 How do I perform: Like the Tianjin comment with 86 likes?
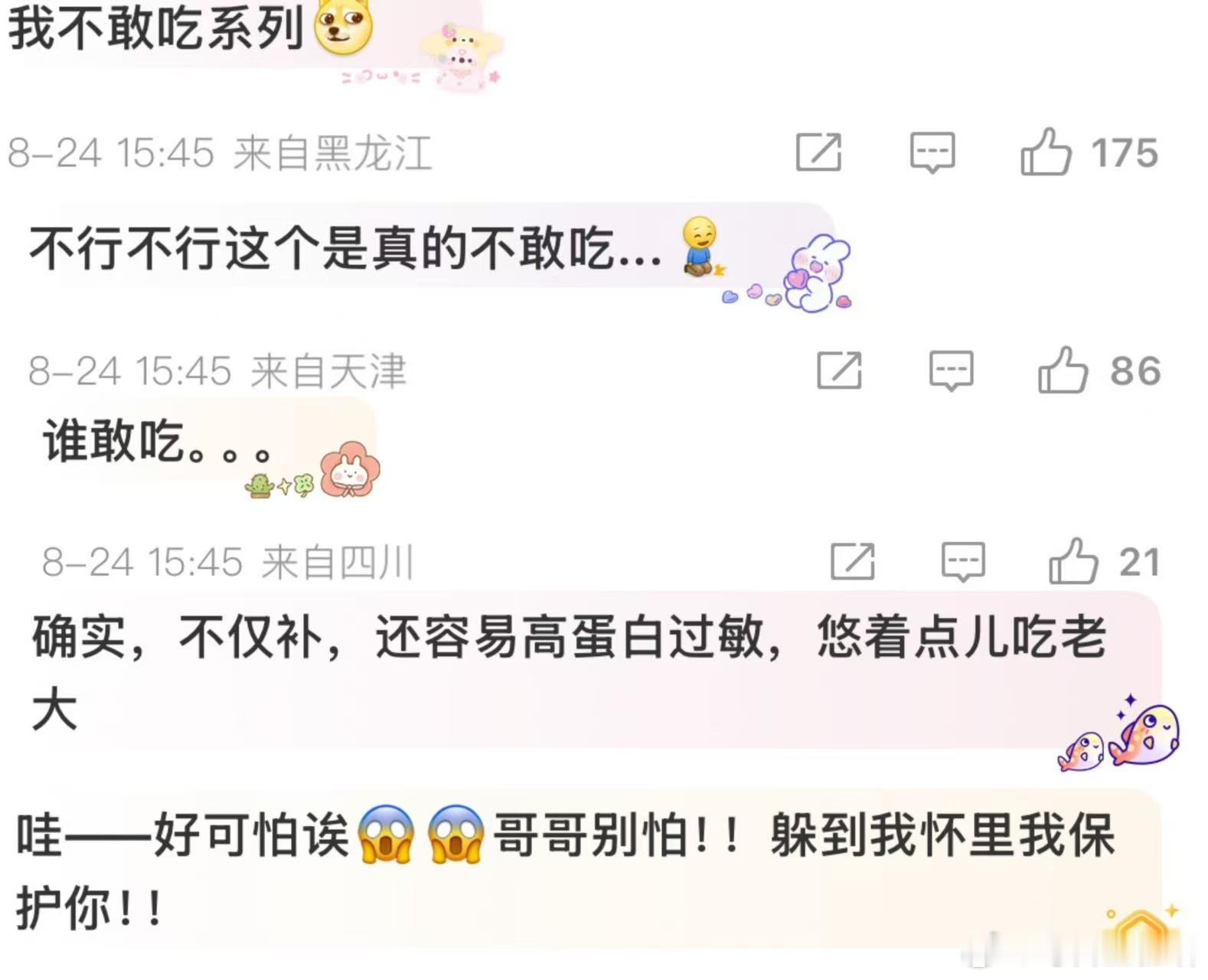click(1063, 370)
